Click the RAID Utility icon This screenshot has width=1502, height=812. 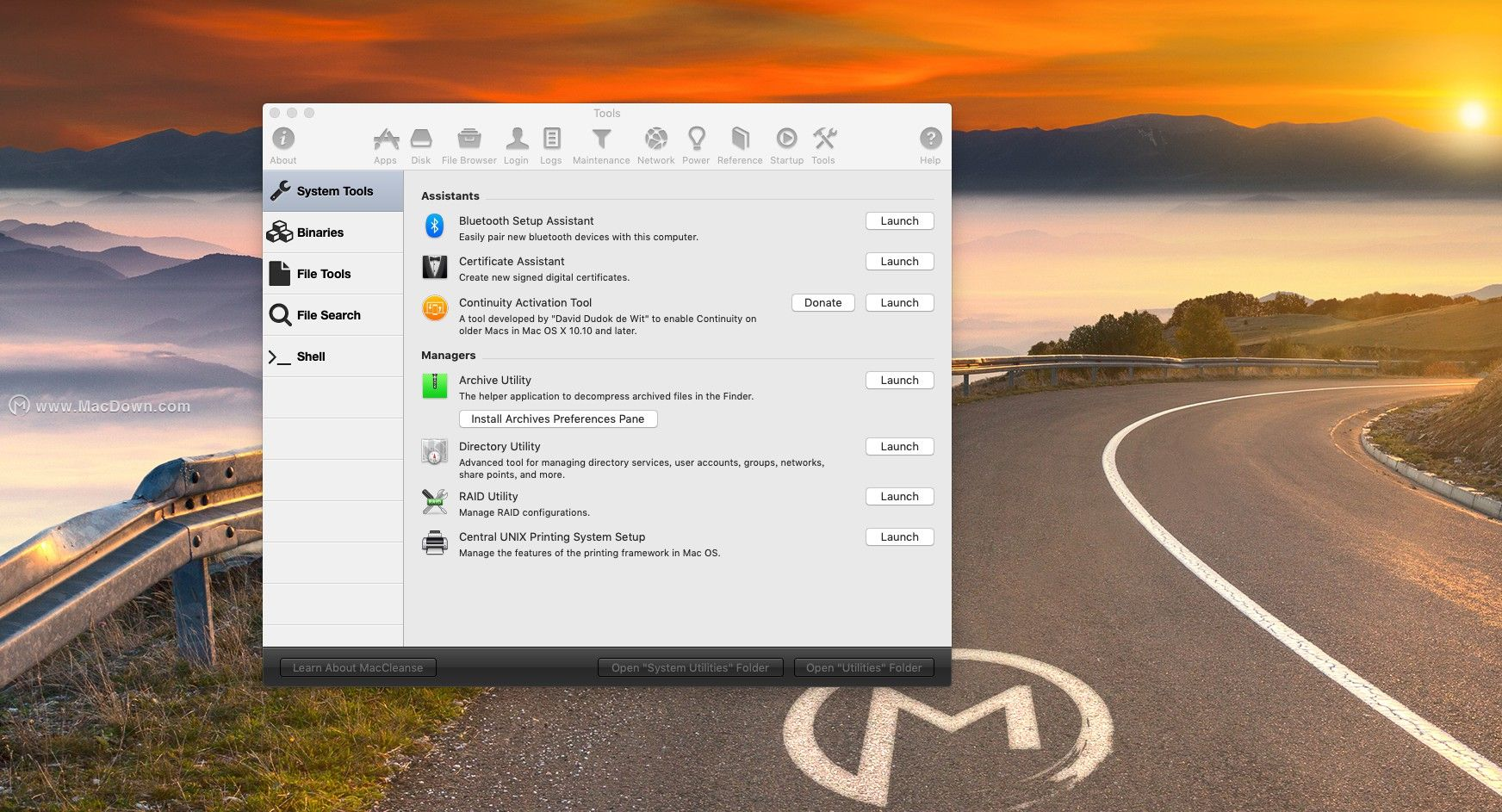(435, 502)
